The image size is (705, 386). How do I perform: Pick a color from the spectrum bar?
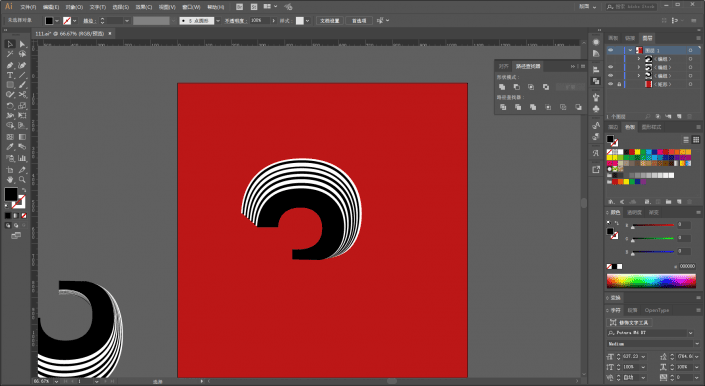coord(651,281)
